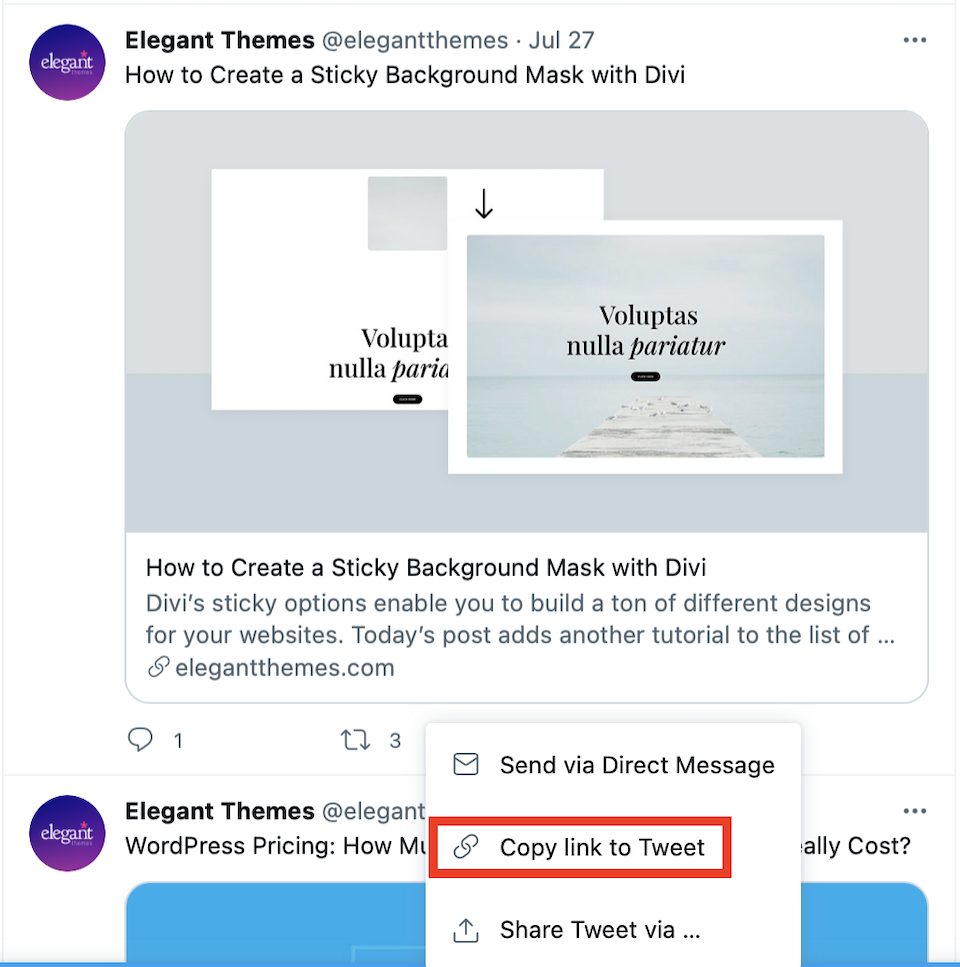This screenshot has width=960, height=967.
Task: Click the Elegant Themes profile avatar
Action: pos(67,62)
